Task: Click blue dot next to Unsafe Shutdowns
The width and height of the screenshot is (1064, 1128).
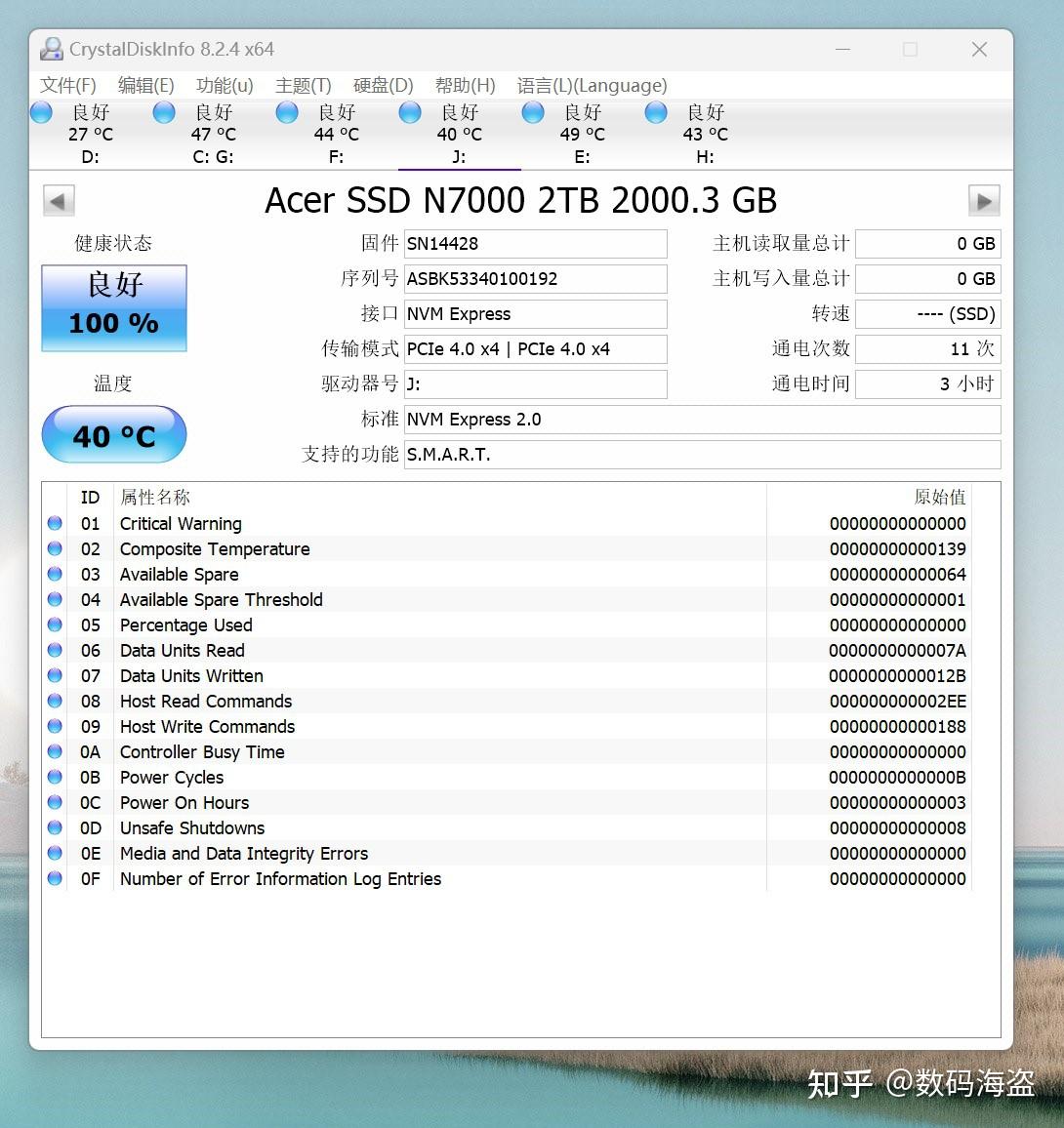Action: point(55,827)
